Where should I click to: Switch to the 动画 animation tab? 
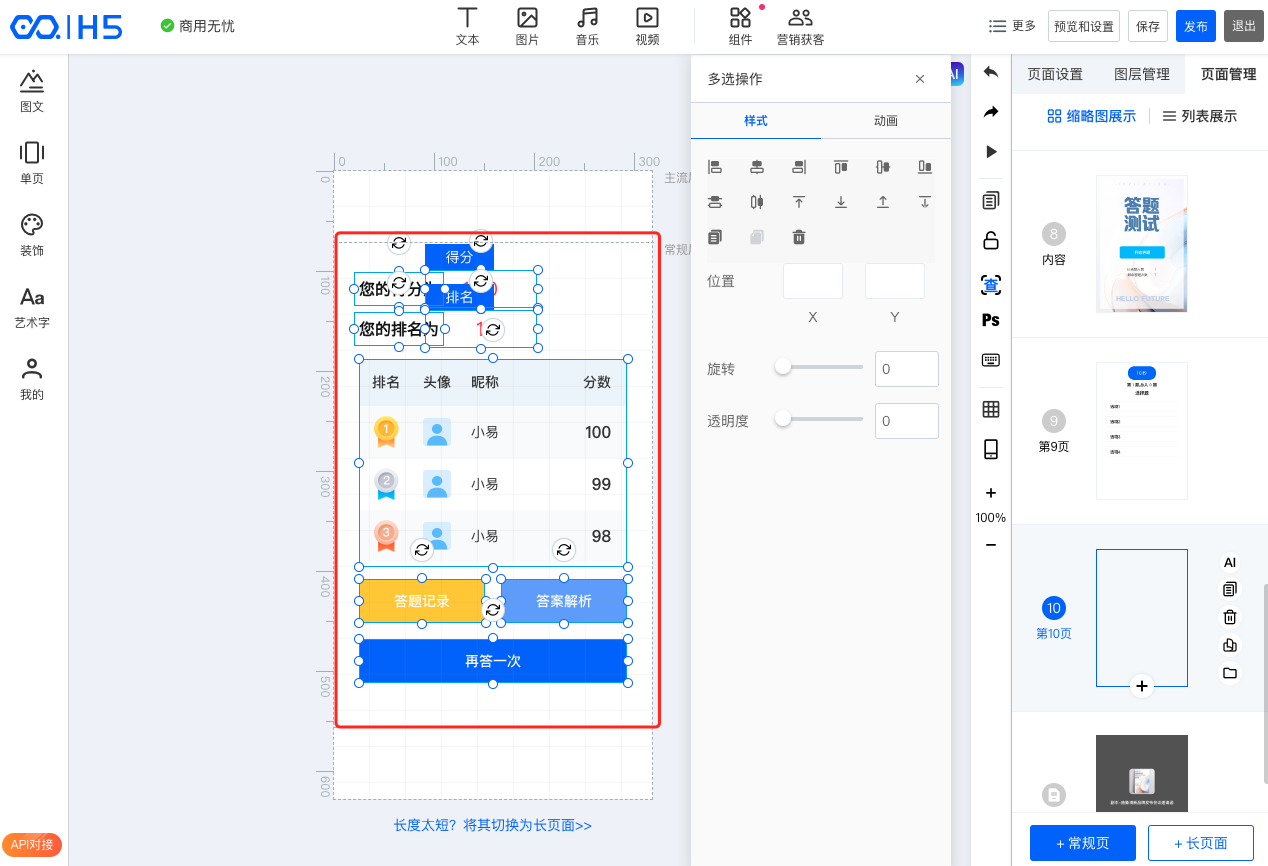point(885,120)
